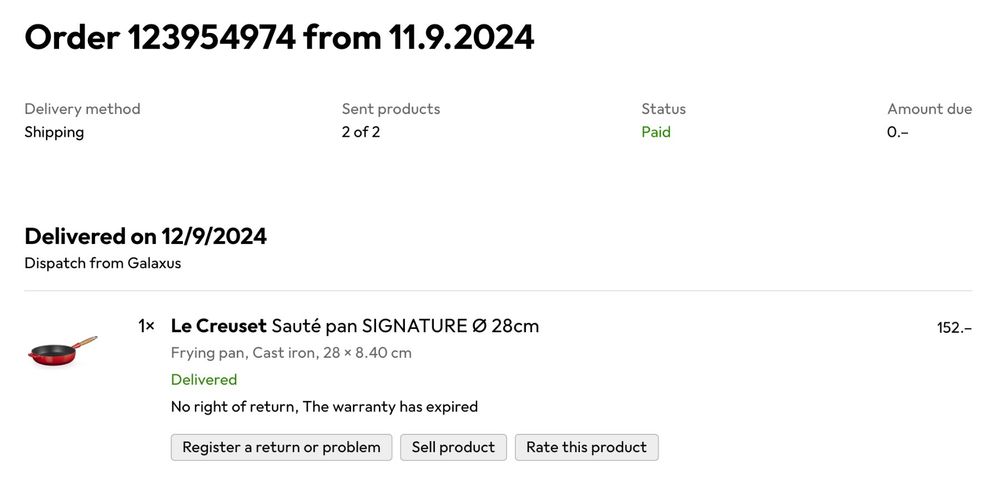Click the Delivered on 12/9/2024 heading
The width and height of the screenshot is (1000, 503).
tap(145, 237)
